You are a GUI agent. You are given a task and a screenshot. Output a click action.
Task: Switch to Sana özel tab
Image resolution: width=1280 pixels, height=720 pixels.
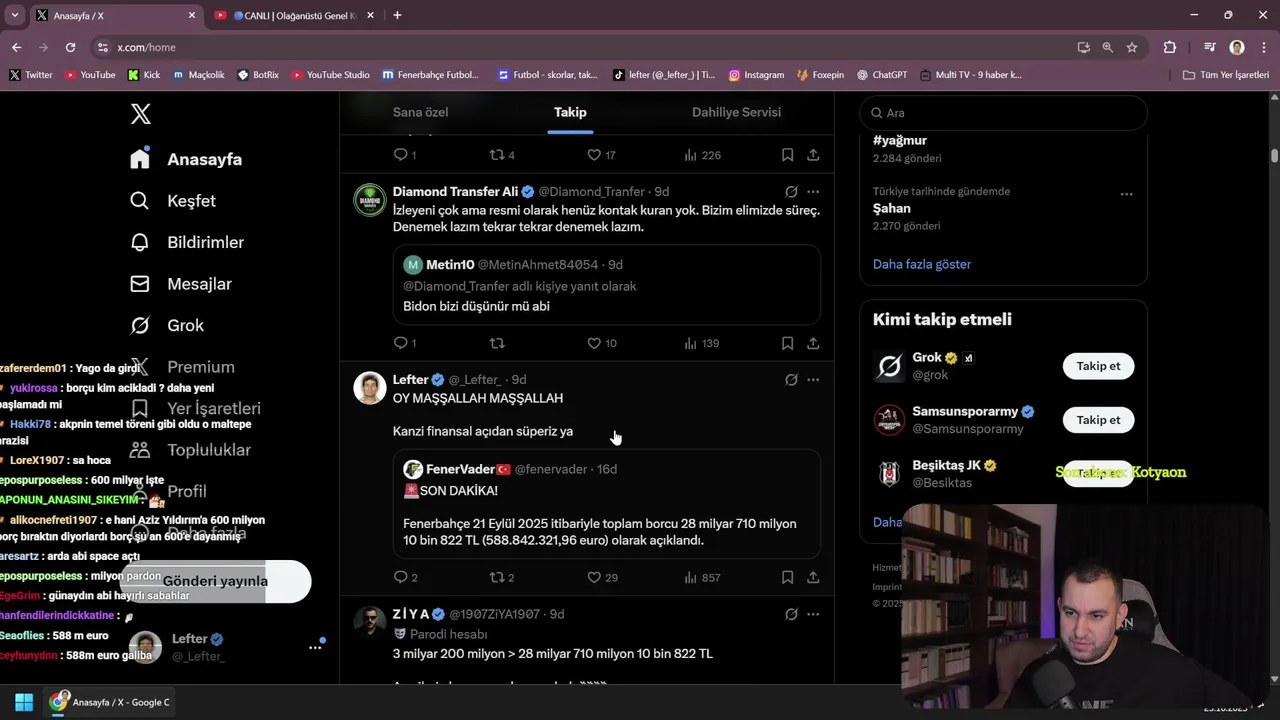coord(420,112)
